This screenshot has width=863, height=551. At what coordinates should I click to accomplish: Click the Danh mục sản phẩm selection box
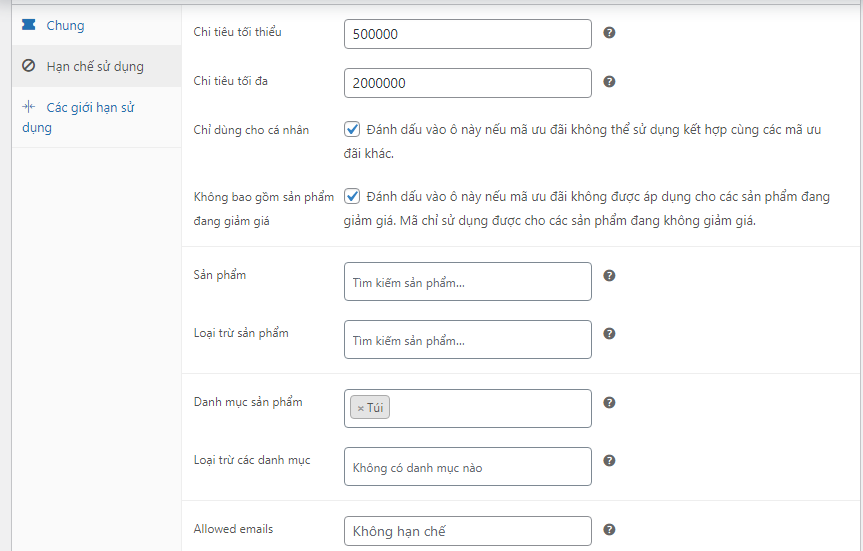pos(490,408)
